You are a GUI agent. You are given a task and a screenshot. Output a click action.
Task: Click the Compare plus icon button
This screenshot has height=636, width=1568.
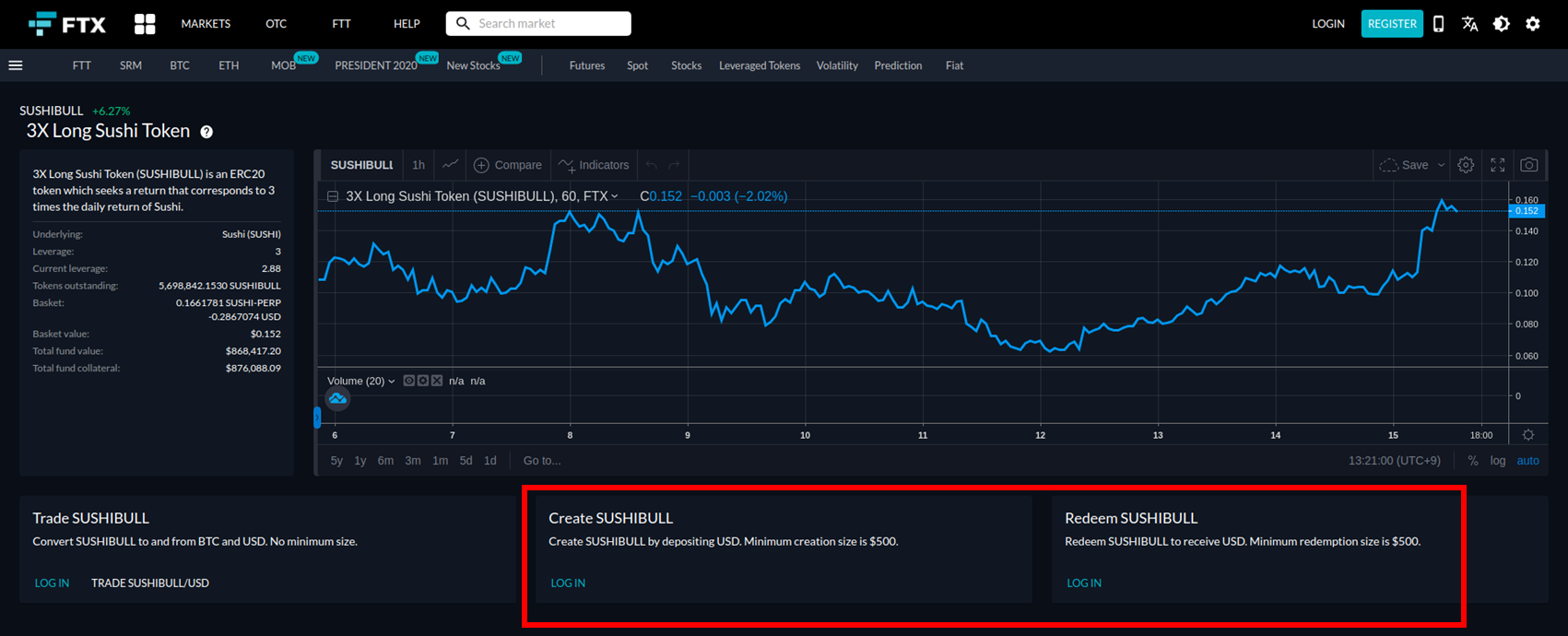tap(508, 165)
